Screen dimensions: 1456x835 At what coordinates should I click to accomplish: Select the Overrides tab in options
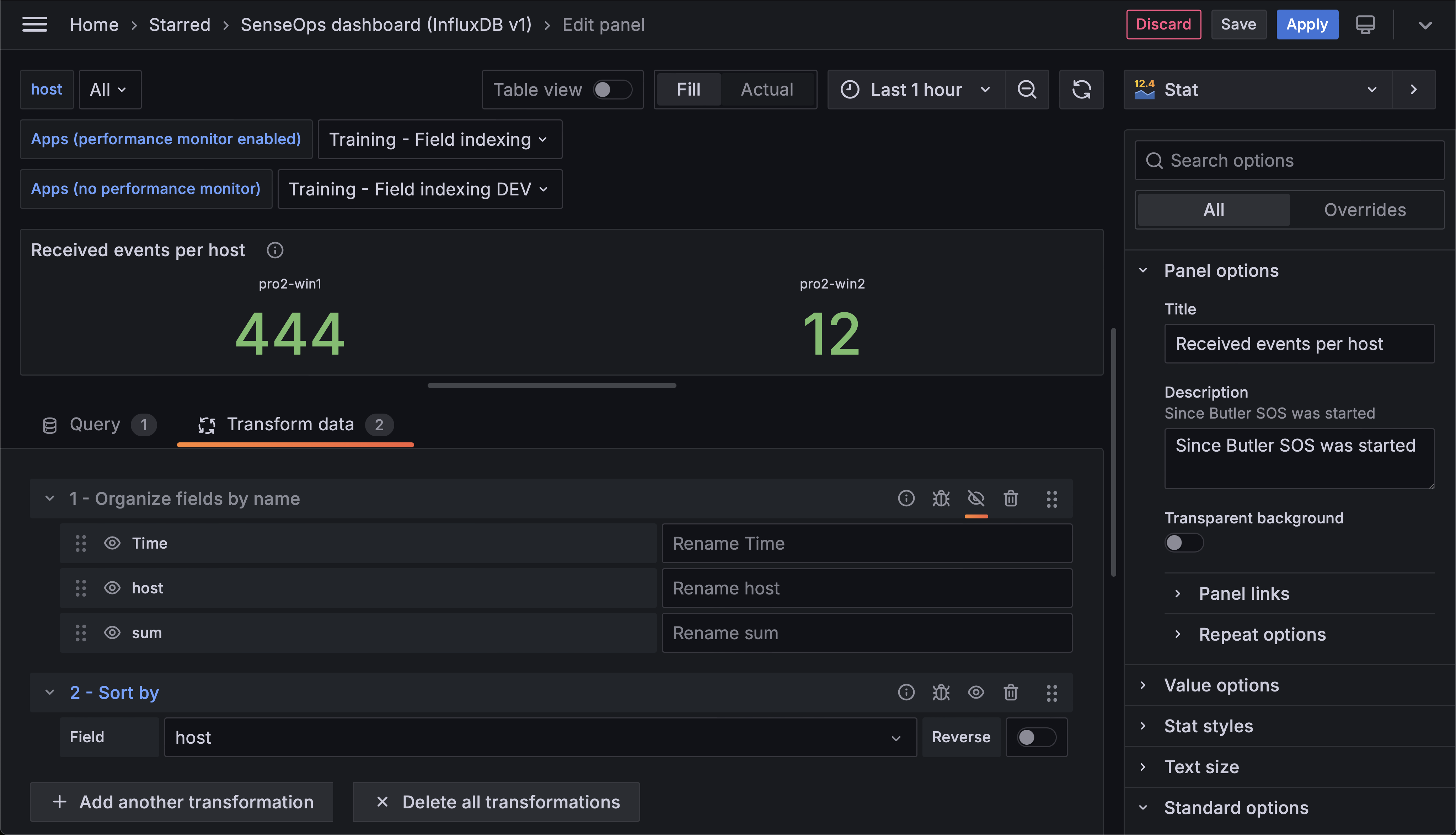pos(1365,209)
